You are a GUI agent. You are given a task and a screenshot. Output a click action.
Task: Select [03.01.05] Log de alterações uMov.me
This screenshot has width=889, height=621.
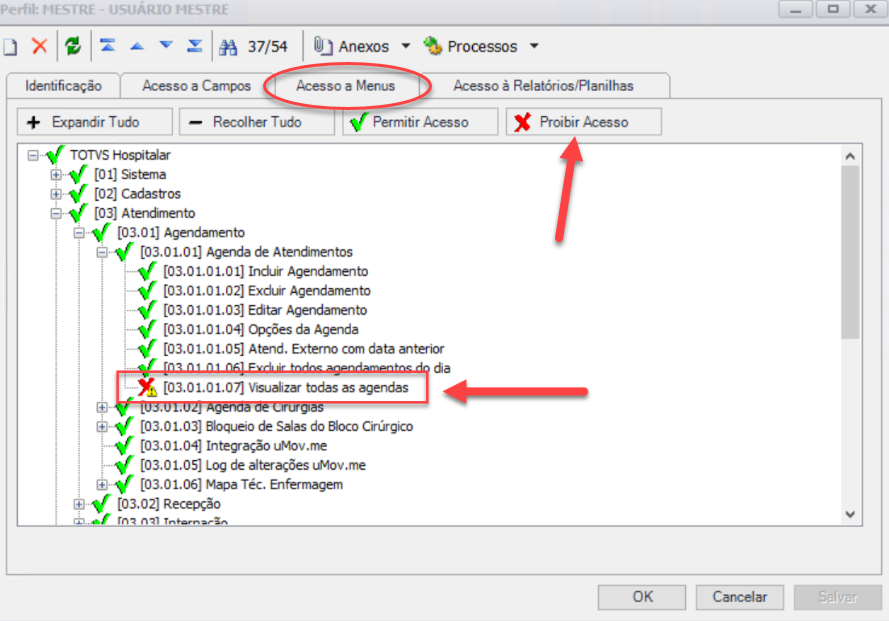[253, 465]
